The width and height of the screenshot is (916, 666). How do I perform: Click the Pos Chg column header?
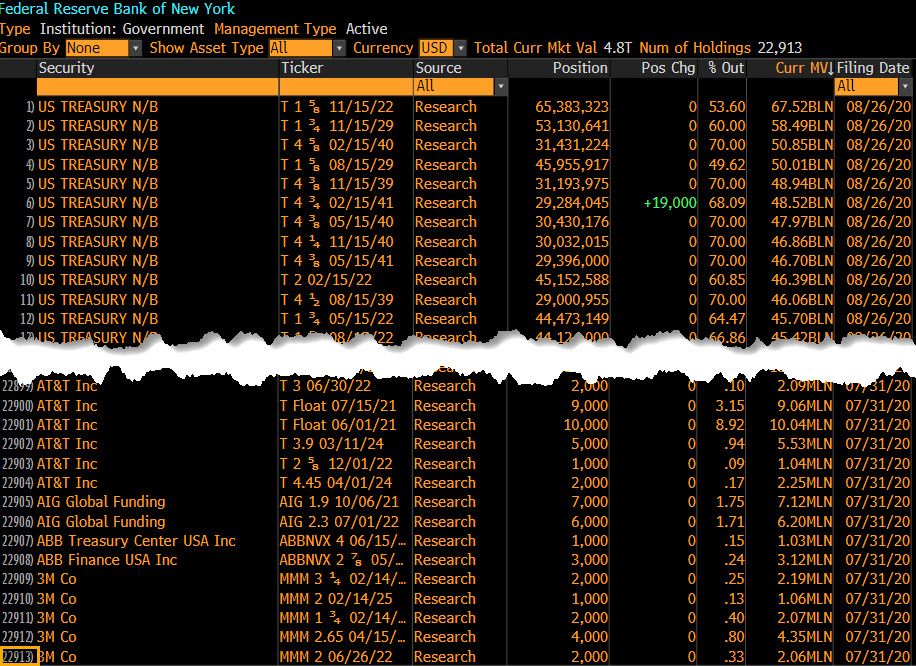point(668,68)
